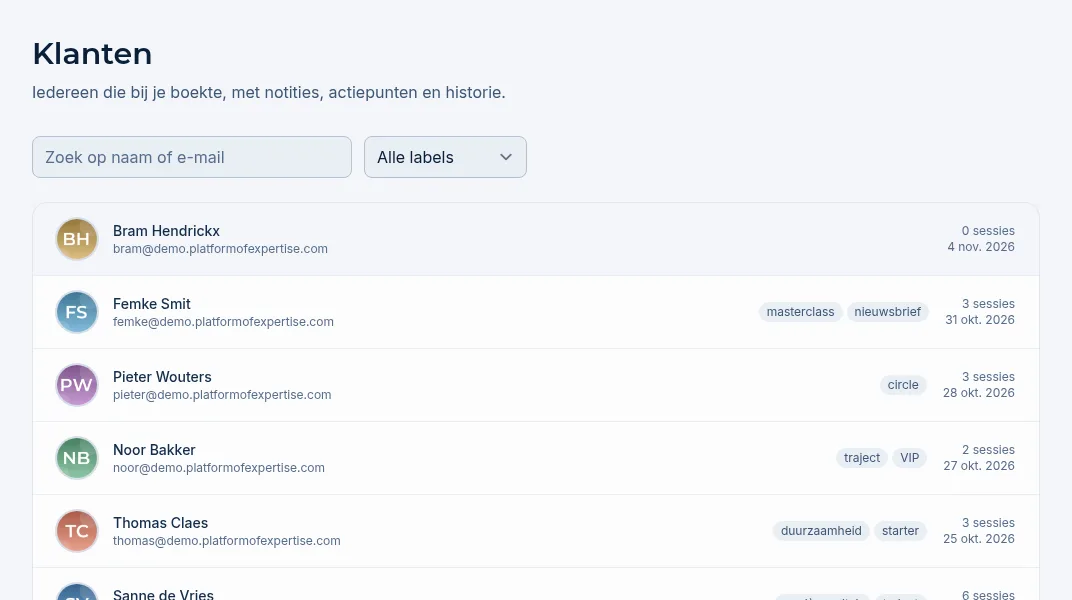Open the Sanne de Vries row
The width and height of the screenshot is (1072, 600).
point(536,584)
